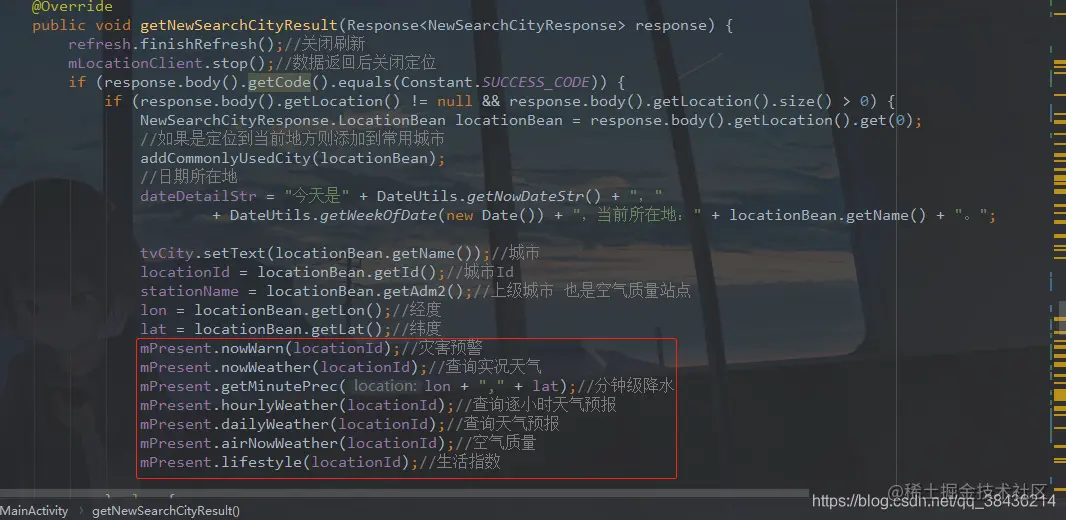Click the tvCity.setText statement
This screenshot has width=1066, height=520.
(315, 254)
